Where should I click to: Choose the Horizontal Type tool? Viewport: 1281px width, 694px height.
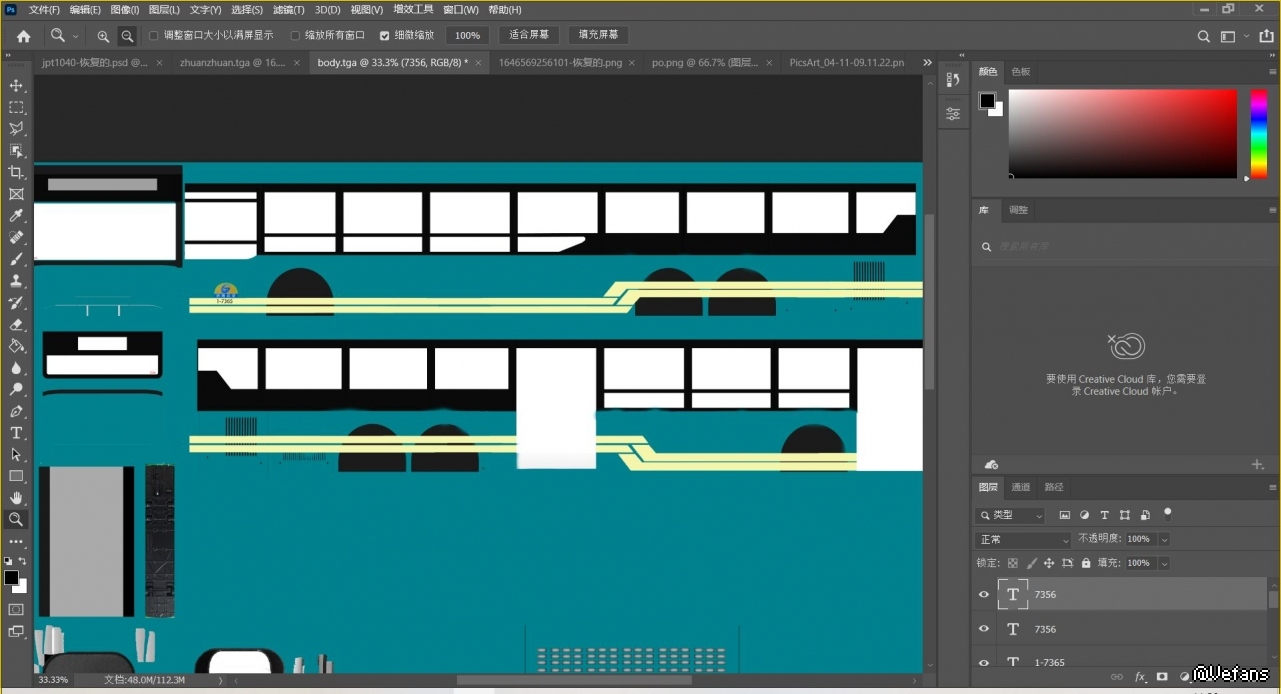(x=16, y=433)
